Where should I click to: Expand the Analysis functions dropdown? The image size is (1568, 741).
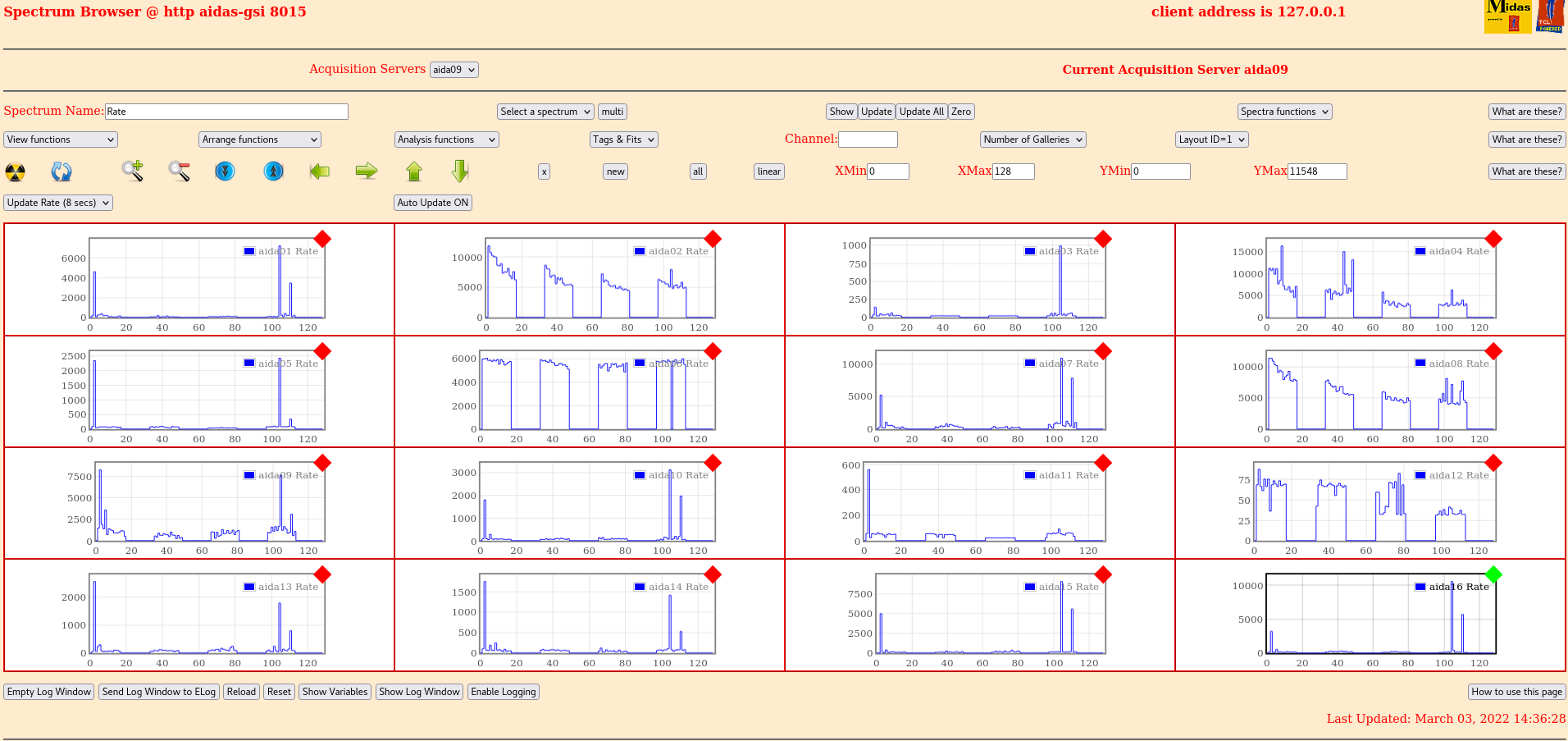click(x=447, y=140)
